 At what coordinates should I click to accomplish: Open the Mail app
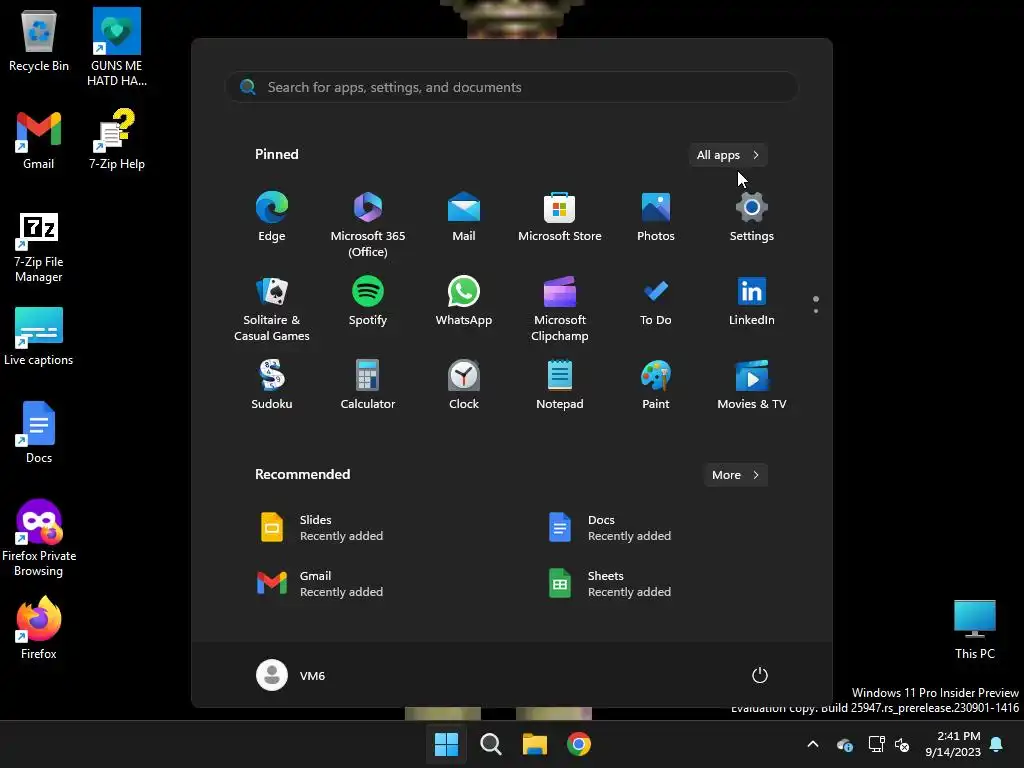(x=464, y=217)
